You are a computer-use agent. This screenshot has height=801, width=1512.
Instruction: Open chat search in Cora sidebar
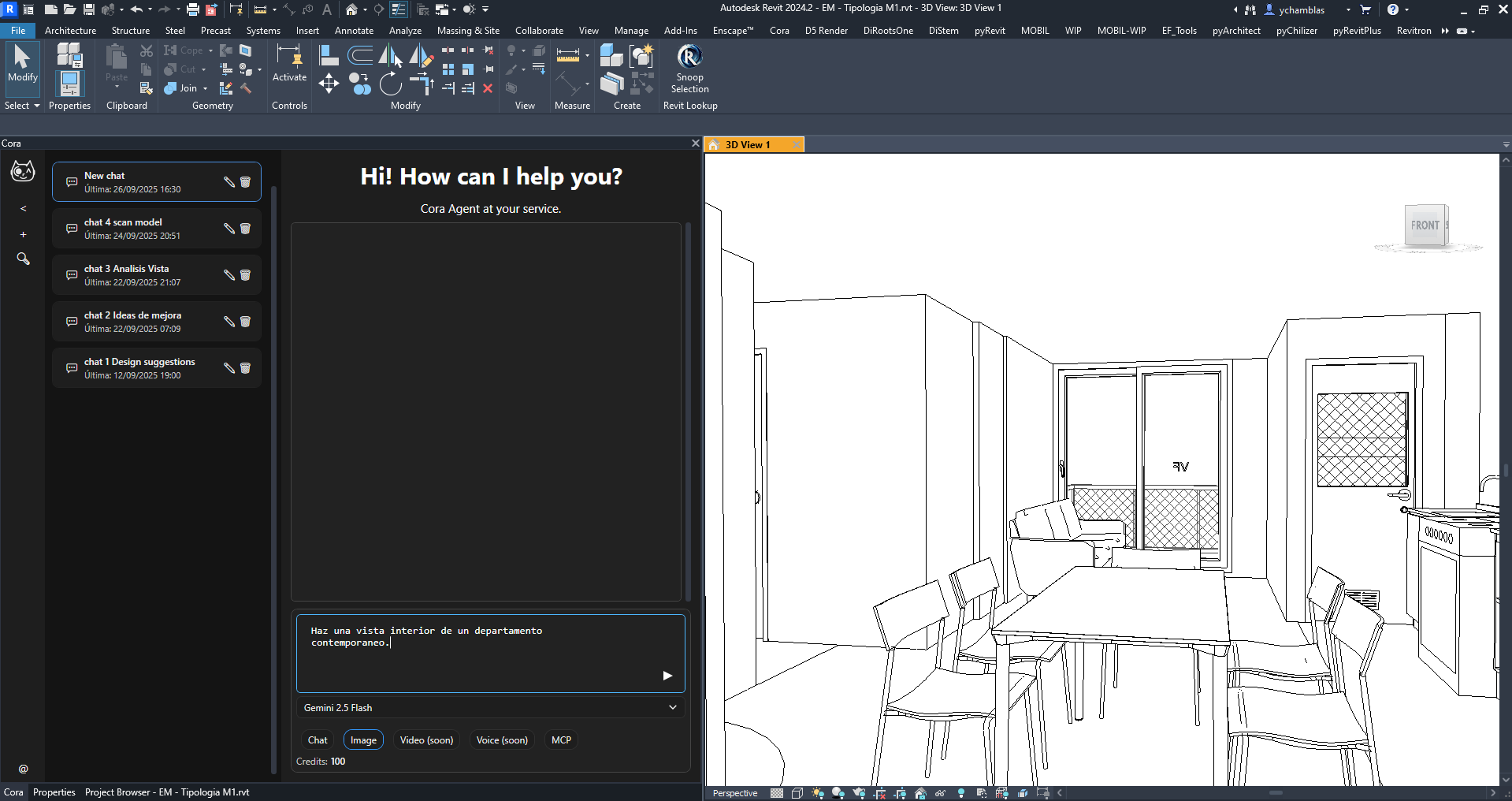23,259
